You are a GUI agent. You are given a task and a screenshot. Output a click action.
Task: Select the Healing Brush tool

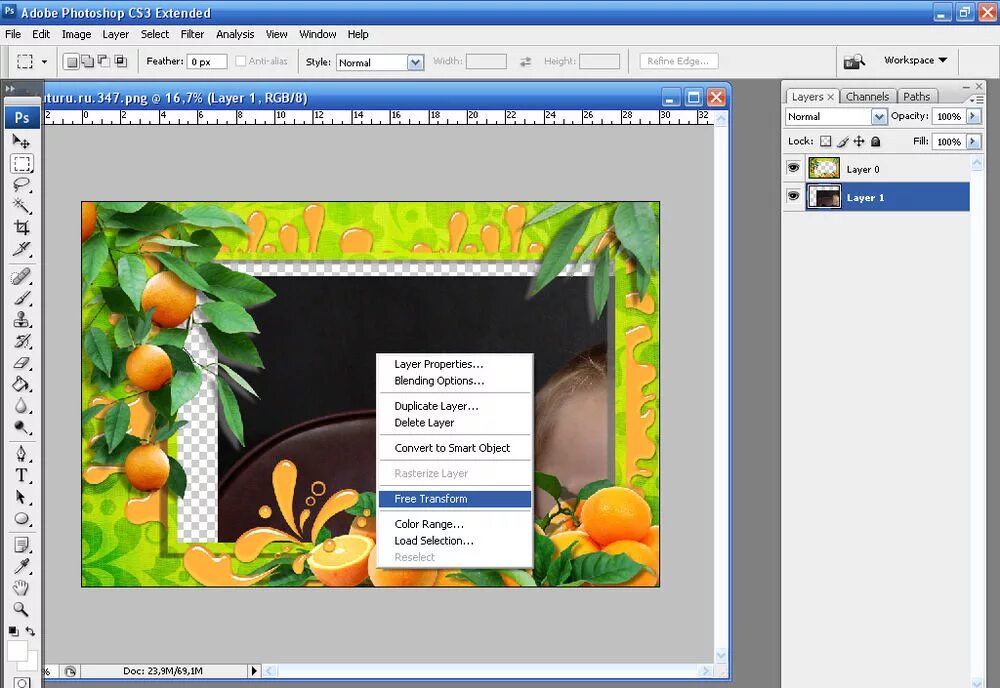21,276
